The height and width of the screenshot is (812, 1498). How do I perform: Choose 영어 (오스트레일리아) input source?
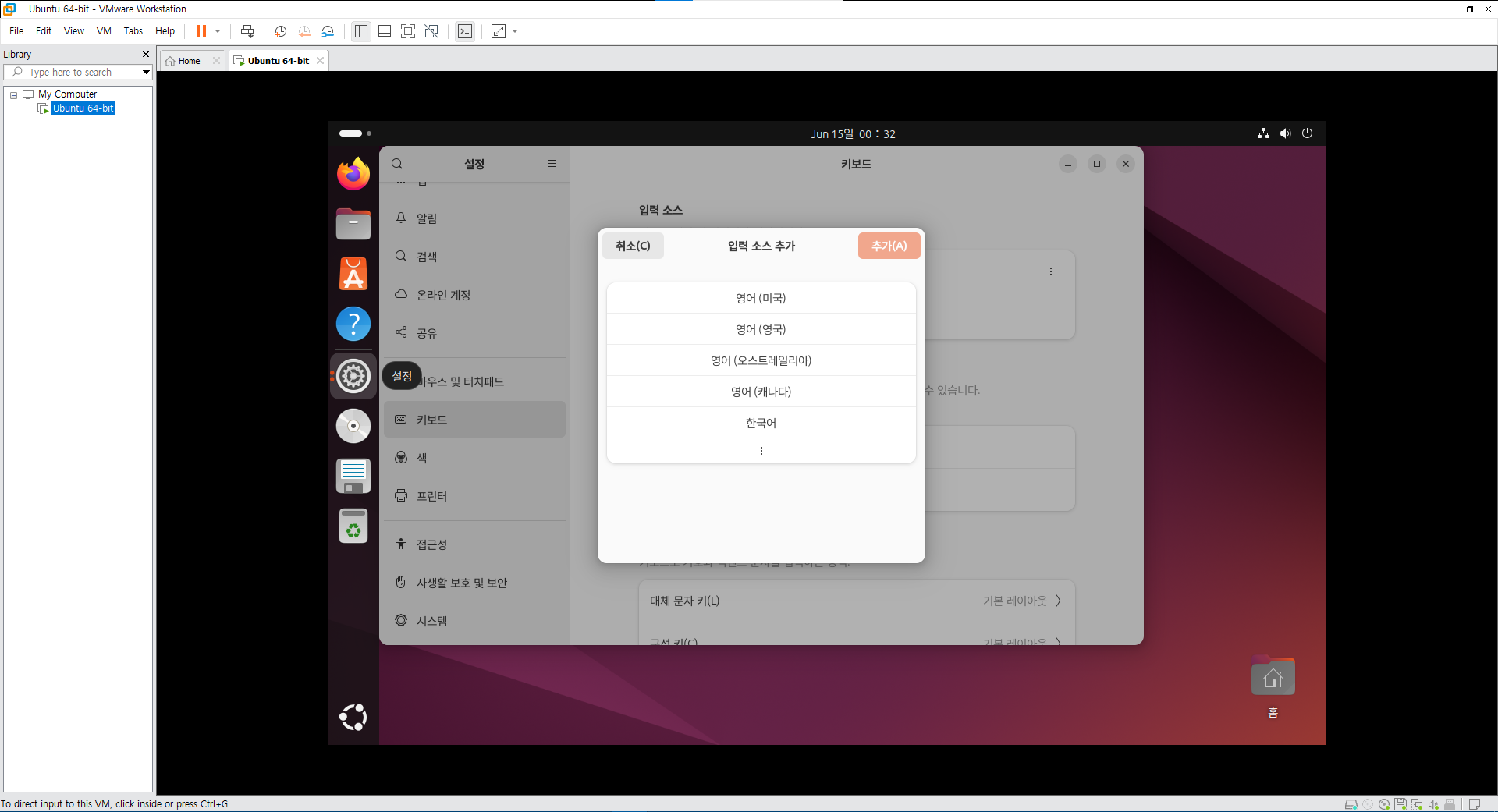[761, 360]
